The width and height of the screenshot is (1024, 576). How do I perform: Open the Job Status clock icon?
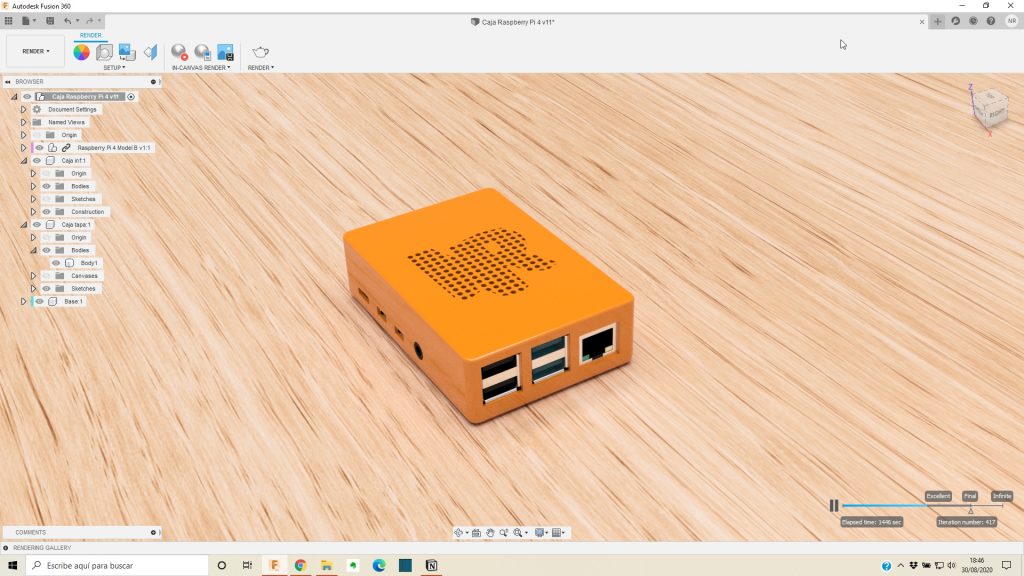click(955, 21)
